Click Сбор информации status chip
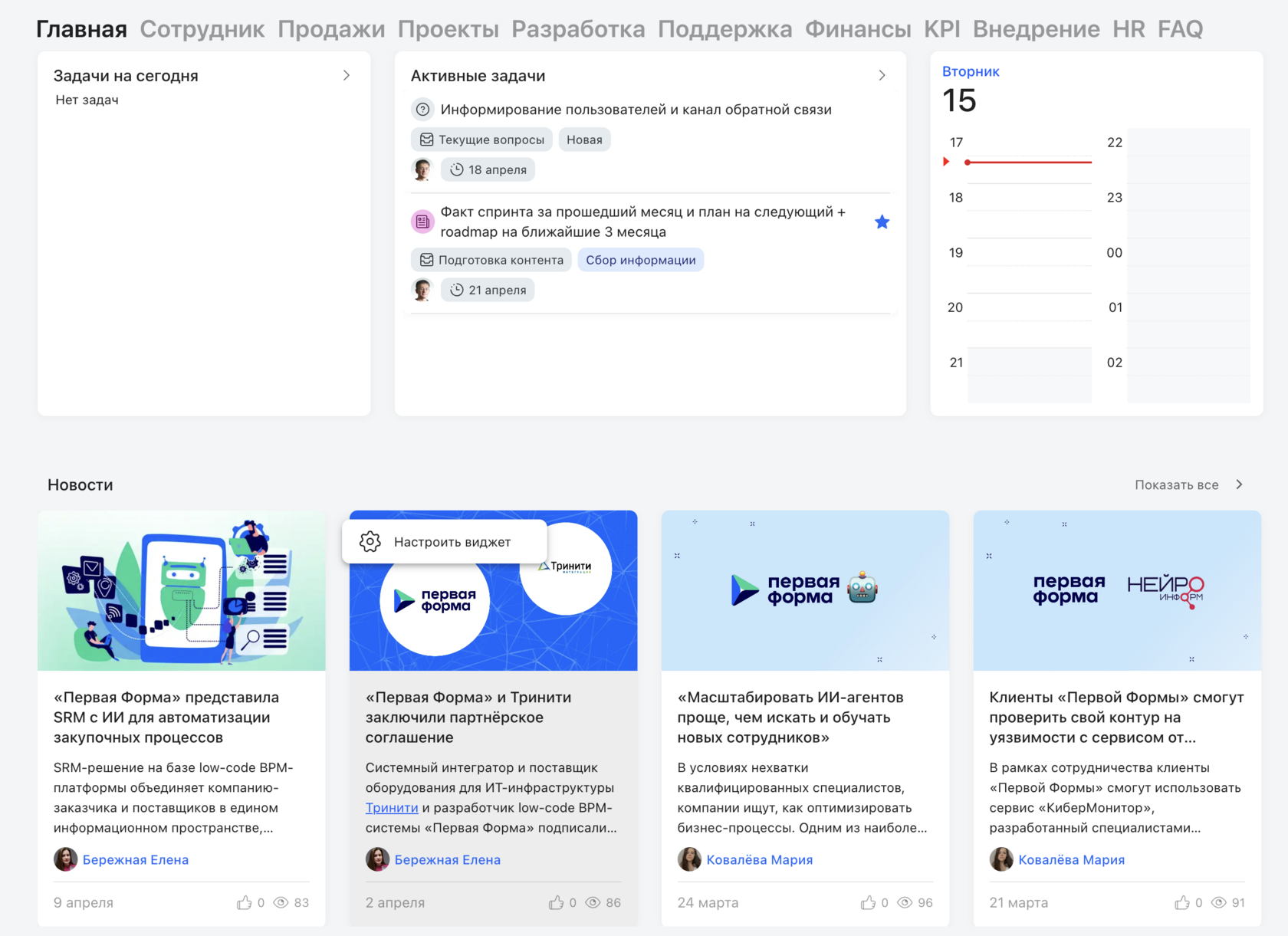 coord(641,260)
